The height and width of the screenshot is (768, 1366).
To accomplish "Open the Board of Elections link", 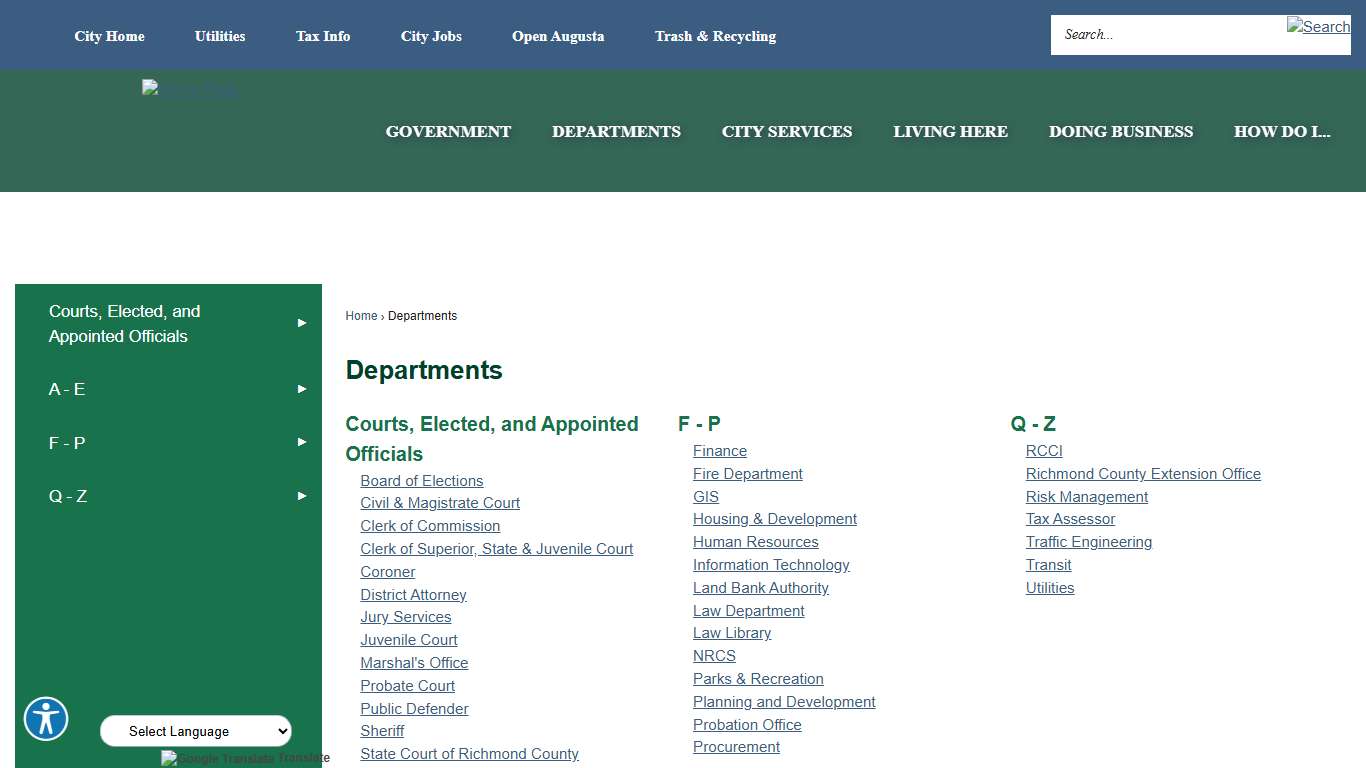I will point(421,480).
